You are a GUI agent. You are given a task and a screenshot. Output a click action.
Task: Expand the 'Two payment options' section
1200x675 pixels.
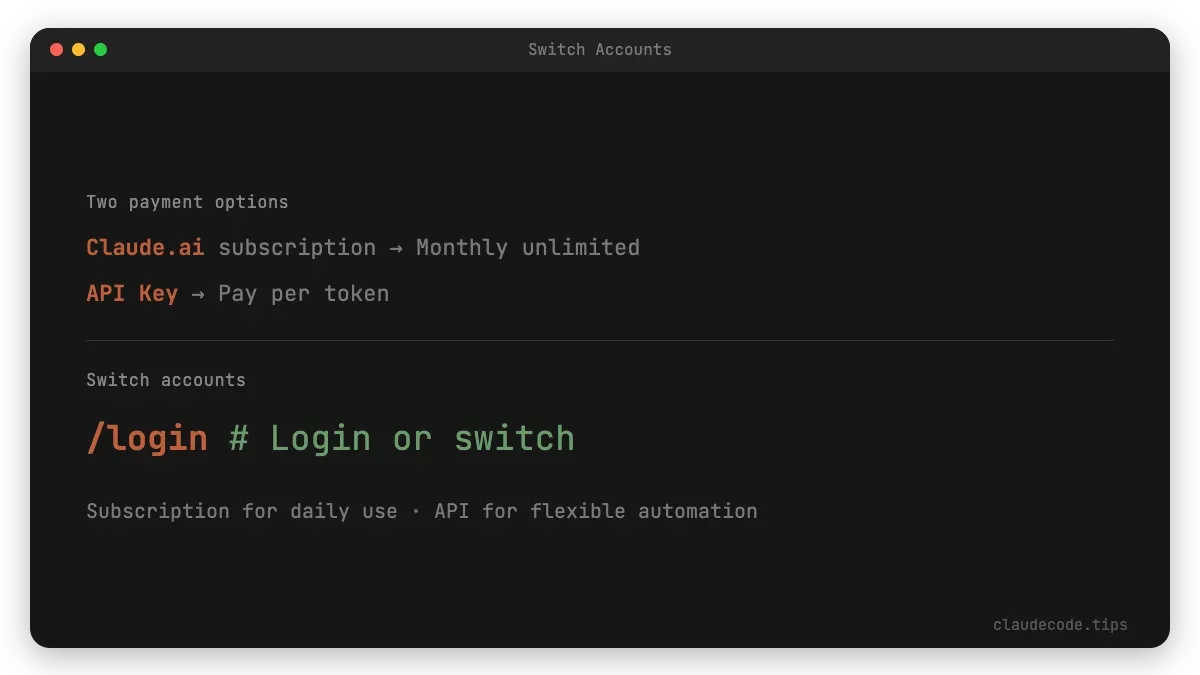tap(187, 202)
